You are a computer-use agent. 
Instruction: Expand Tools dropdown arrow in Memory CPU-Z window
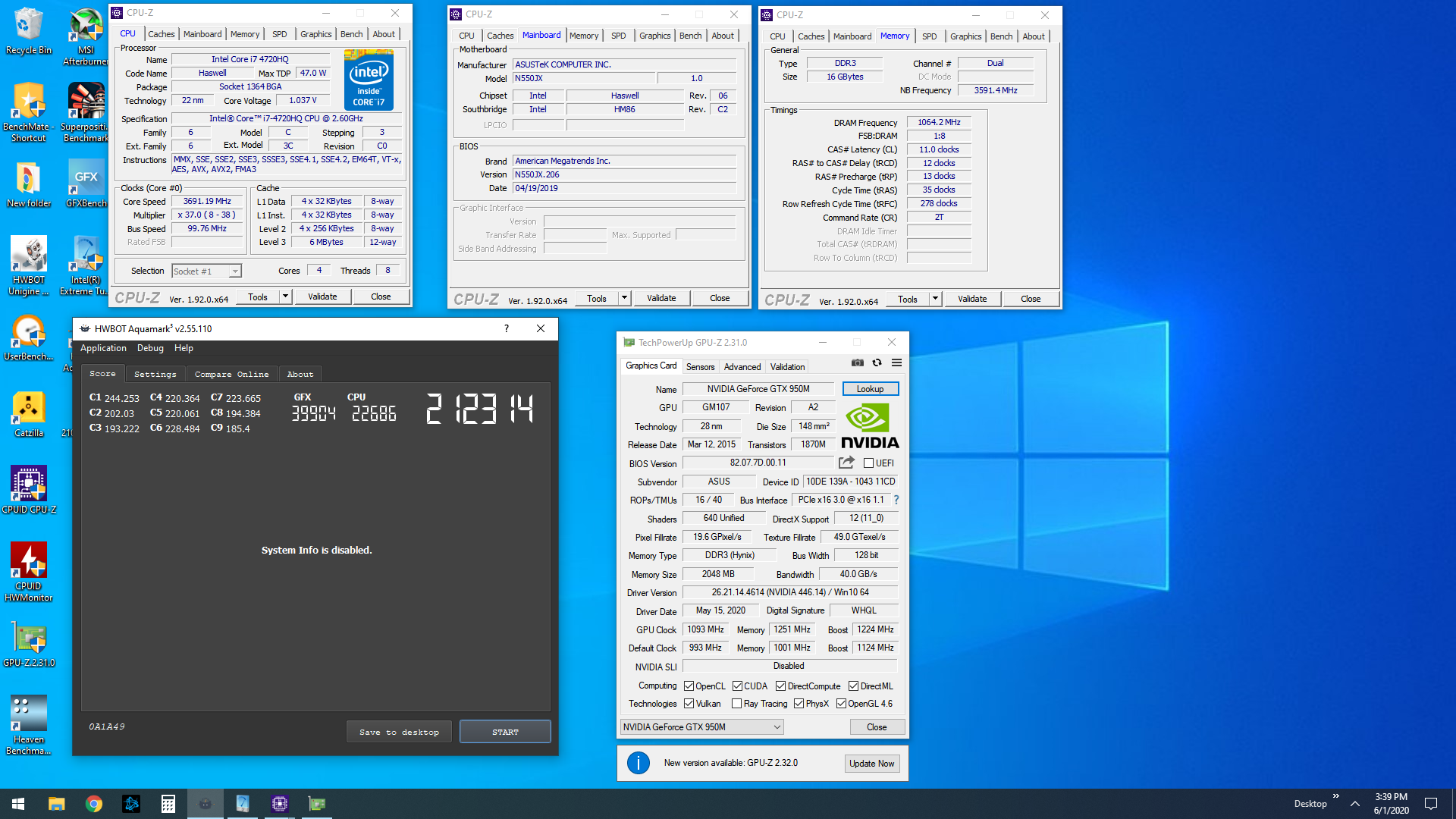(x=935, y=299)
